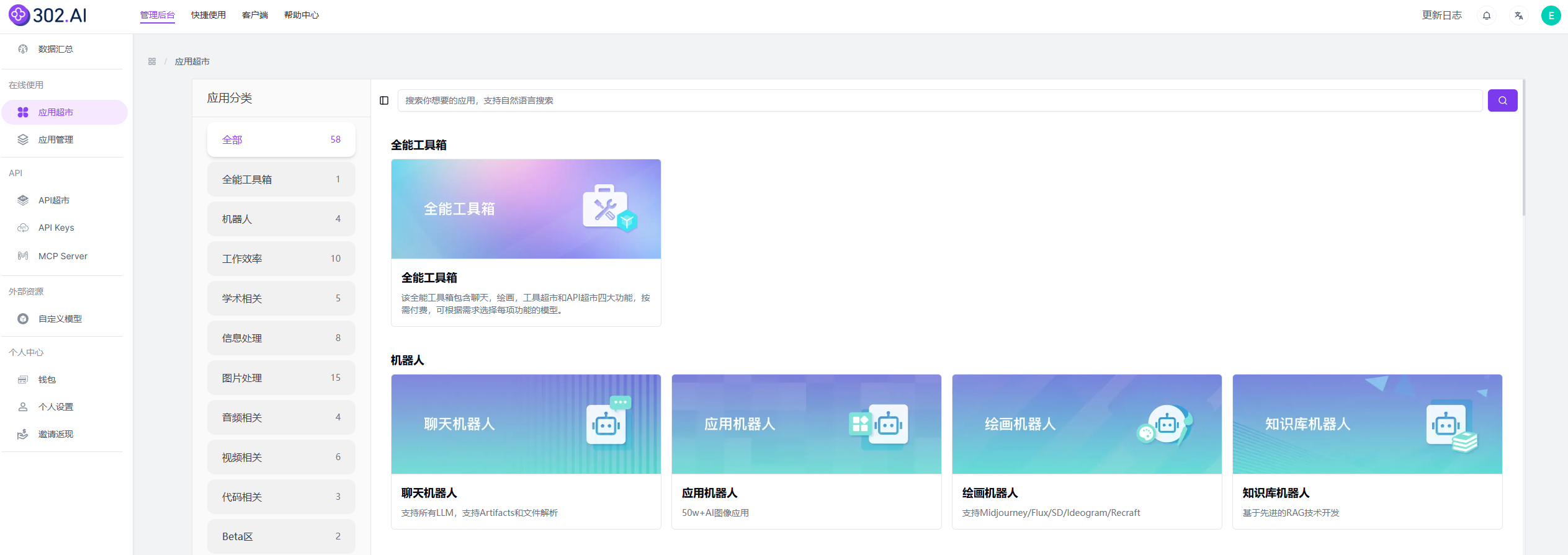Switch to the 管理后台 tab
The height and width of the screenshot is (555, 1568).
coord(158,15)
